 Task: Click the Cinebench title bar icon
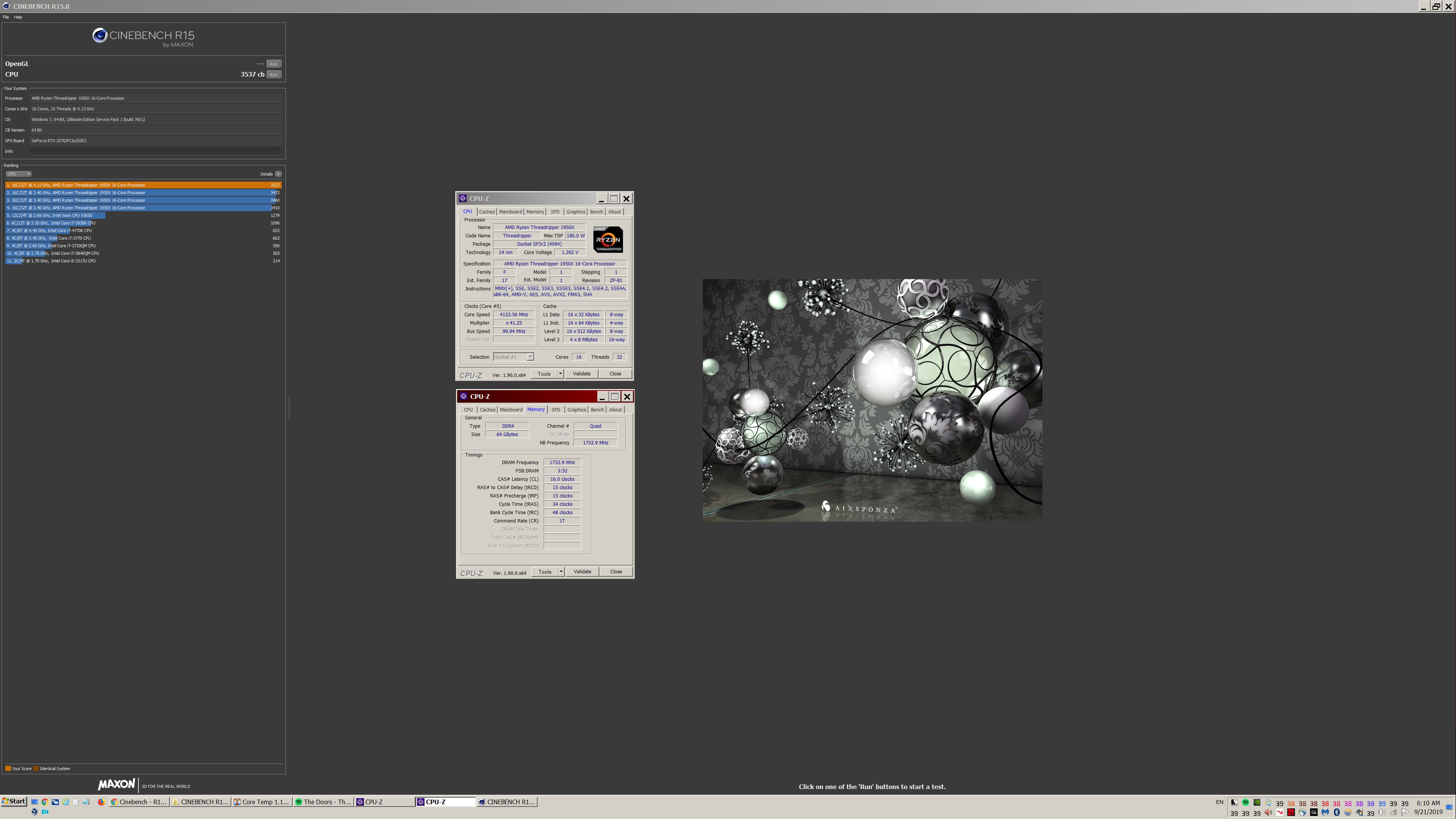(x=6, y=6)
